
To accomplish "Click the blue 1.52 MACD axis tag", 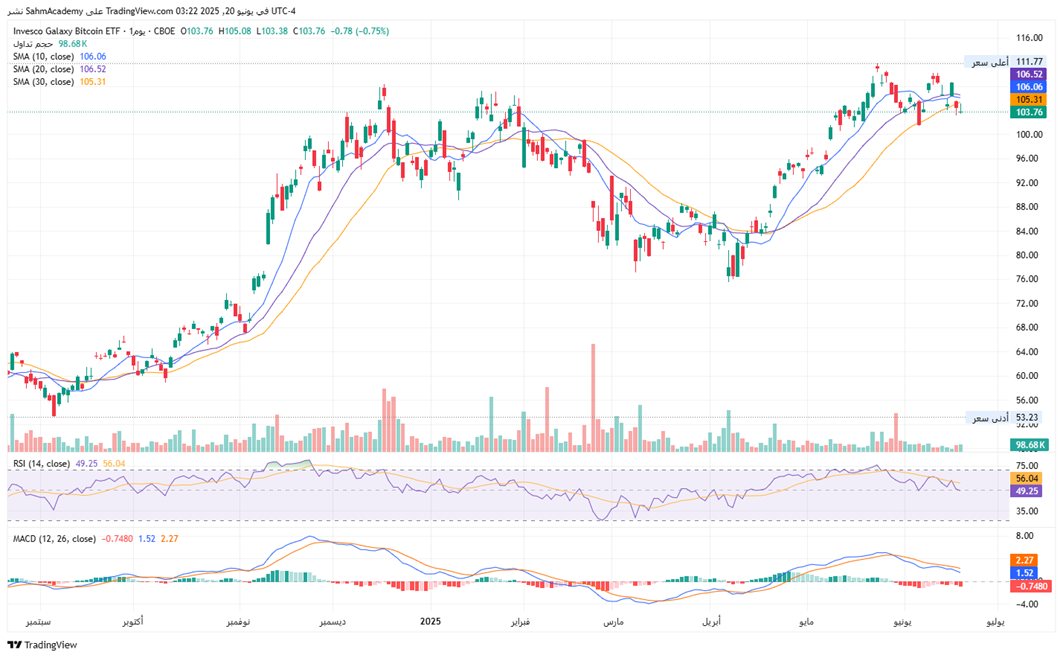I will coord(1024,573).
